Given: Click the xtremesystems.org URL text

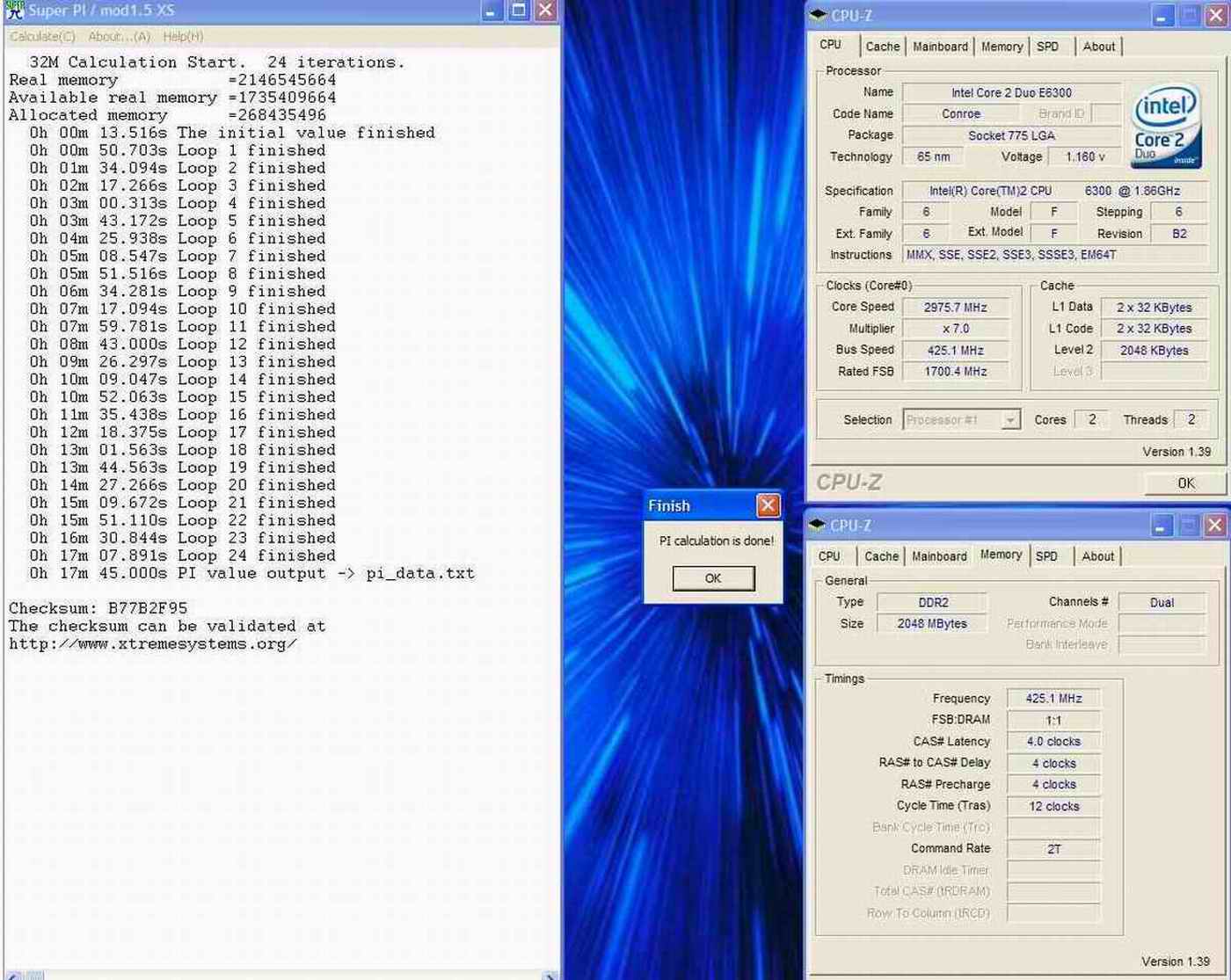Looking at the screenshot, I should pyautogui.click(x=153, y=644).
